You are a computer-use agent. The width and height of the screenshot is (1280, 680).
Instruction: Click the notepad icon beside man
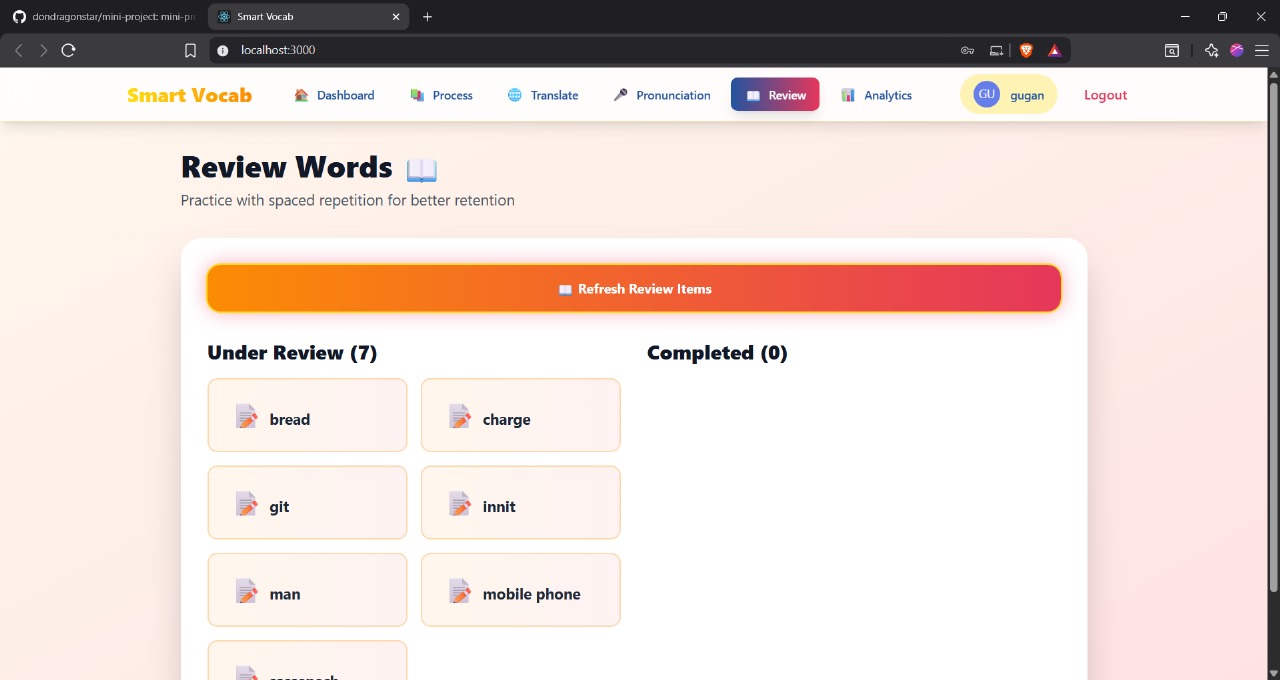[x=246, y=591]
